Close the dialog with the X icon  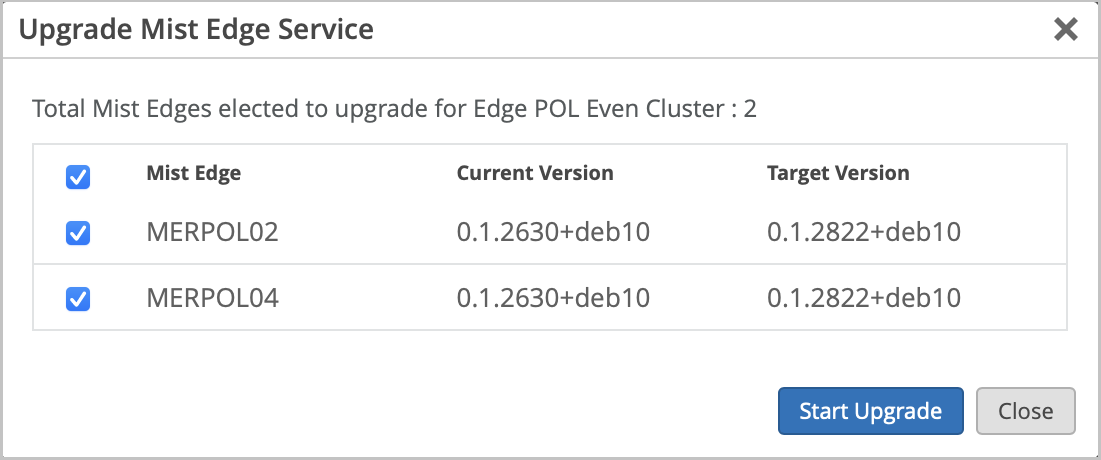pyautogui.click(x=1066, y=30)
